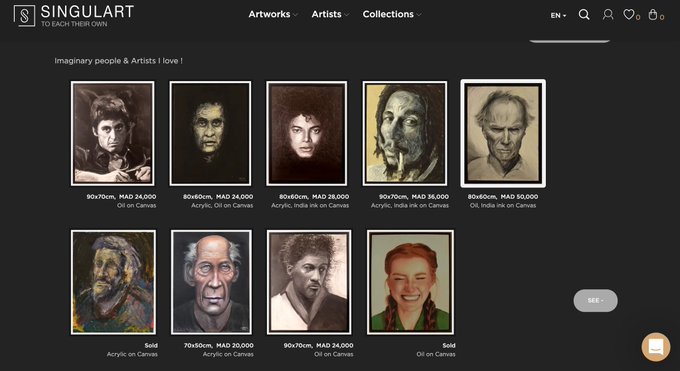Open the search magnifier icon
Image resolution: width=680 pixels, height=371 pixels.
pyautogui.click(x=584, y=15)
